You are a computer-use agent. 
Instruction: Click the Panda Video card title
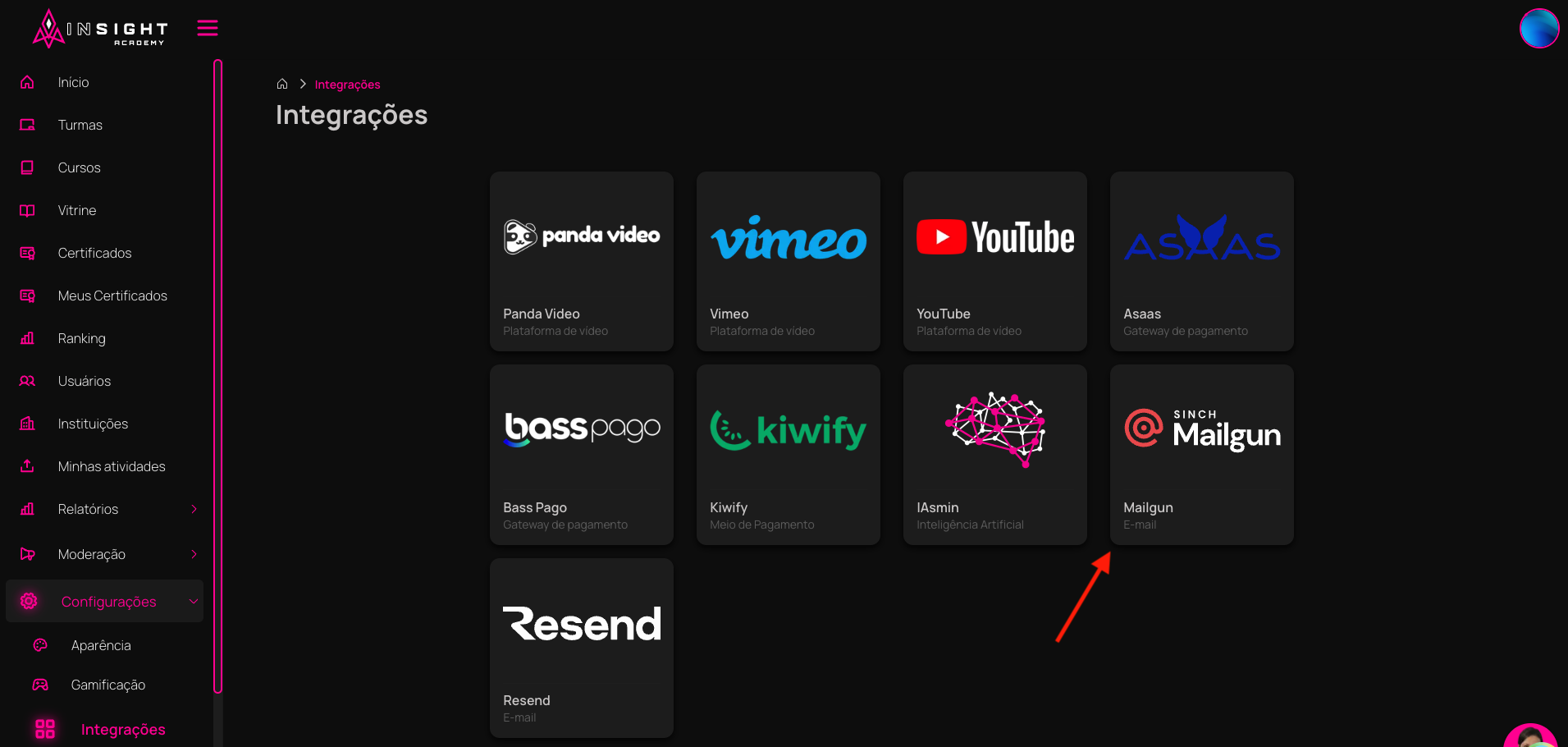542,314
